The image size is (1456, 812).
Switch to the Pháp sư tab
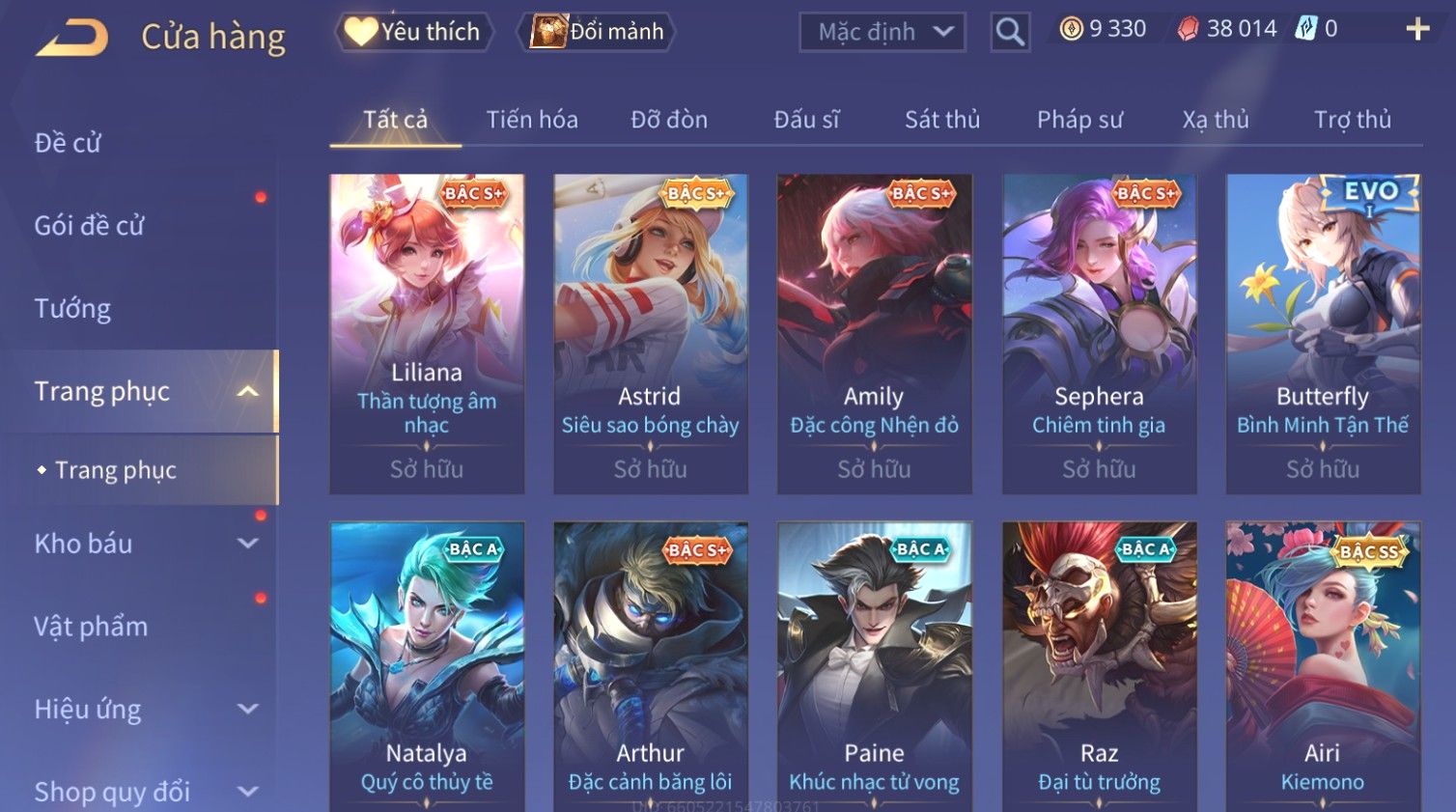1079,120
